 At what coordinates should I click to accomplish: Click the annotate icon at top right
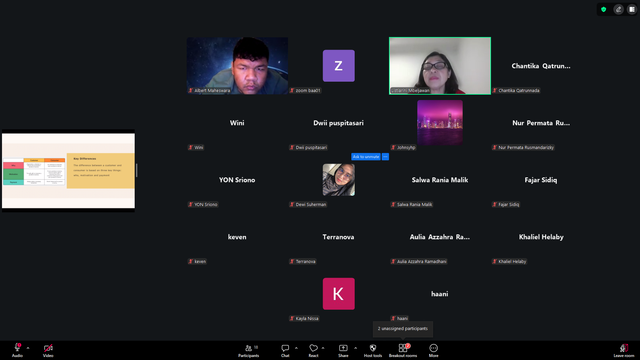click(618, 9)
